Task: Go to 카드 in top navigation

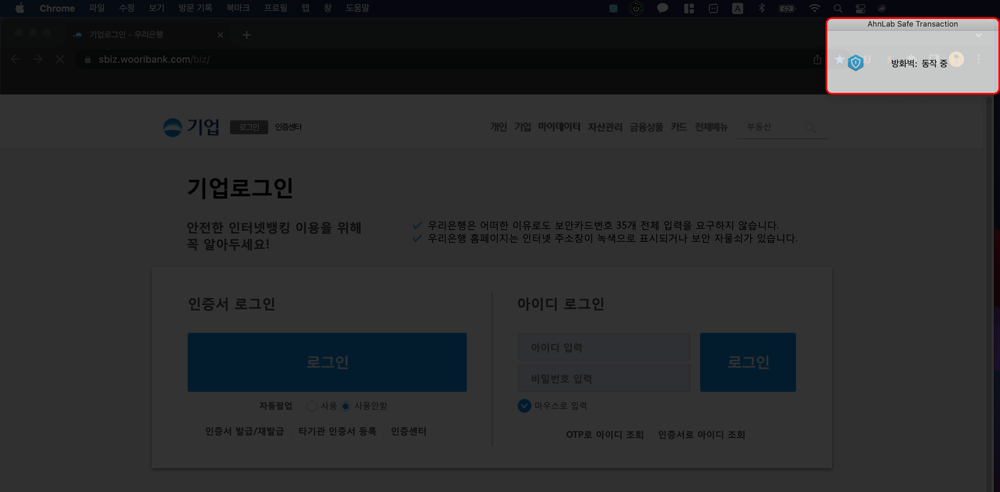Action: pos(679,127)
